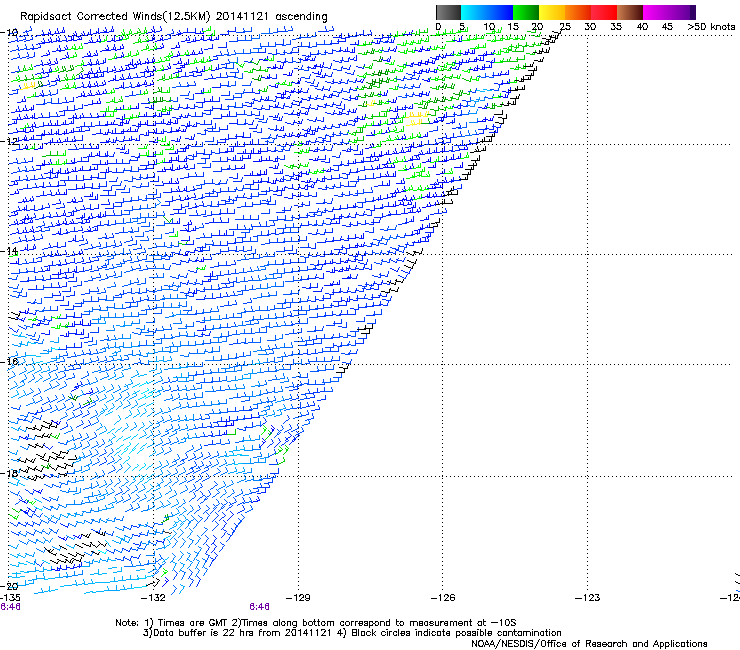This screenshot has width=740, height=650.
Task: Click the '40' legend scale label
Action: click(x=642, y=27)
